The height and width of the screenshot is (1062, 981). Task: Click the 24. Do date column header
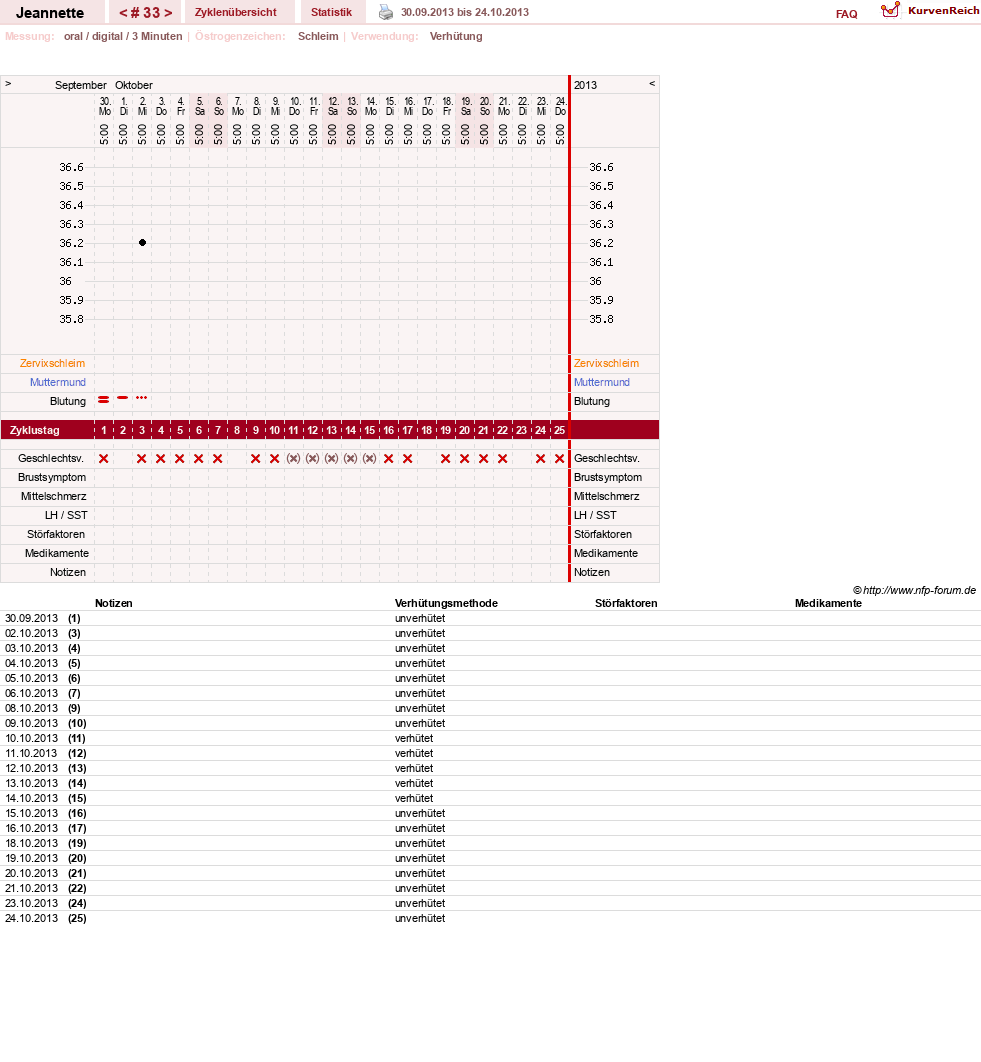pyautogui.click(x=560, y=106)
